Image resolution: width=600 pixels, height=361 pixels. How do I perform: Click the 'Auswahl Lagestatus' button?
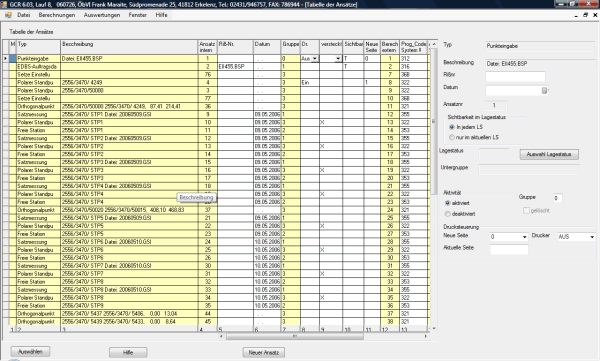(549, 154)
